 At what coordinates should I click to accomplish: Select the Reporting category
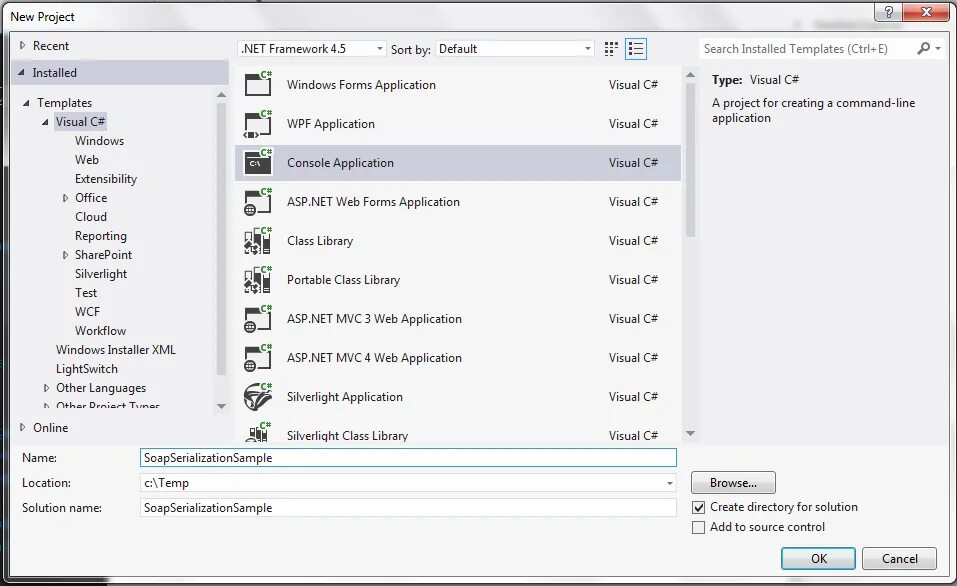(x=101, y=236)
